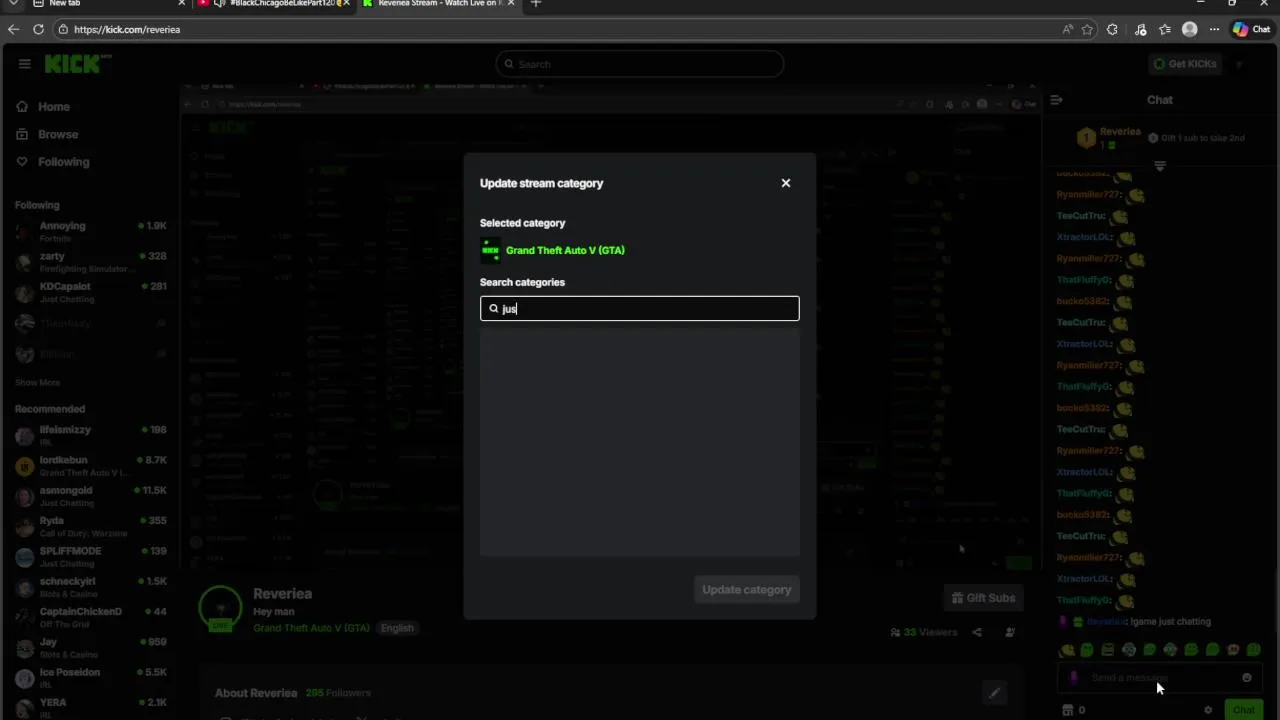
Task: Open the dropdown arrow beside Get KICKs
Action: (x=1239, y=64)
